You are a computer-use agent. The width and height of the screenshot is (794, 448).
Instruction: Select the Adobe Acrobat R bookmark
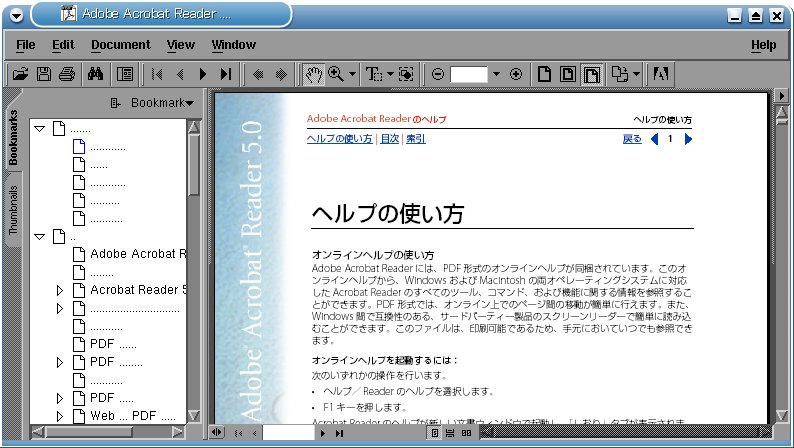coord(138,254)
